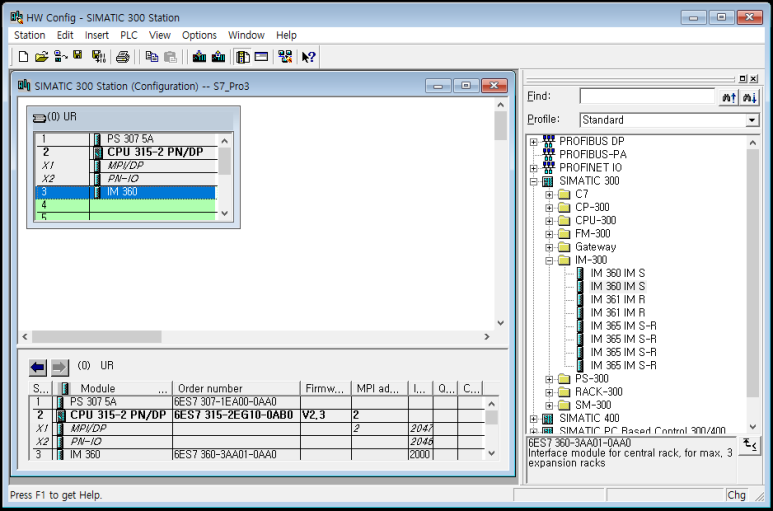
Task: Click order number 6ES7 315-2EG10-0AB0 cell
Action: (236, 415)
